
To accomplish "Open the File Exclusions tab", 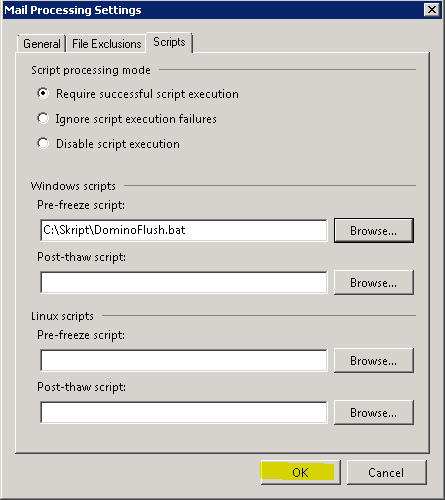I will [x=106, y=44].
